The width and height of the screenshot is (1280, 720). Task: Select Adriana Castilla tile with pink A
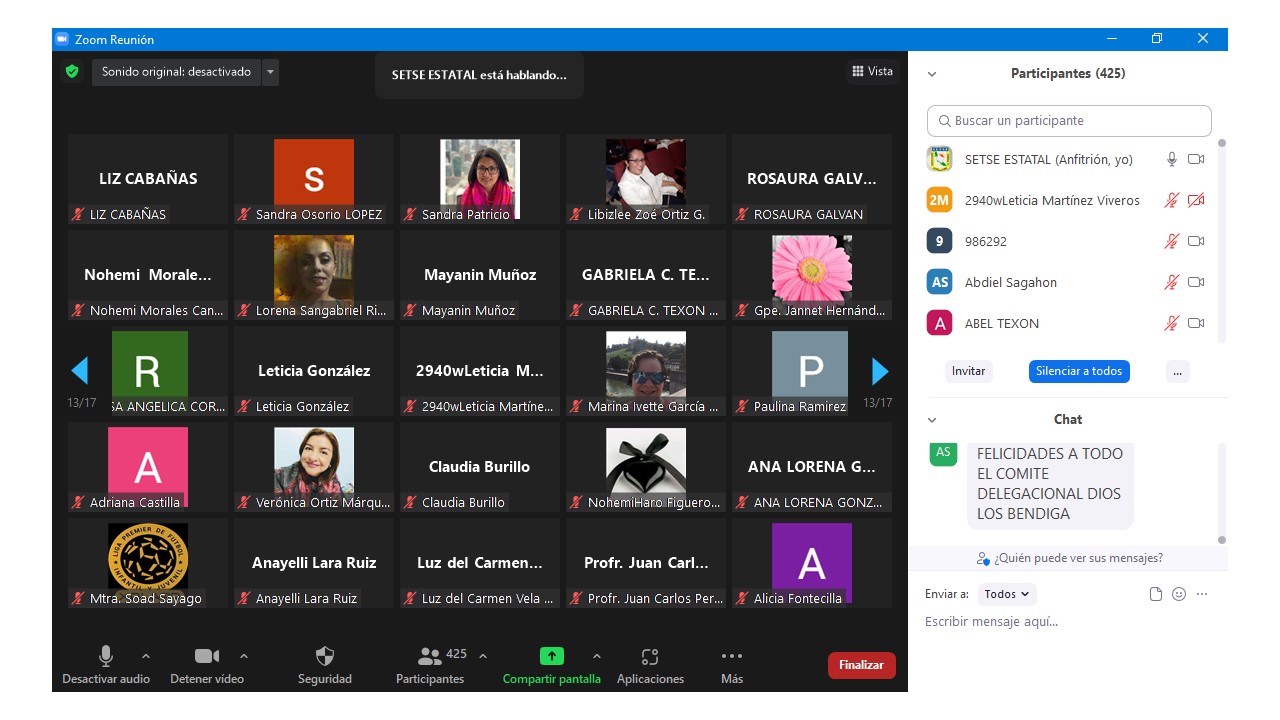(148, 467)
